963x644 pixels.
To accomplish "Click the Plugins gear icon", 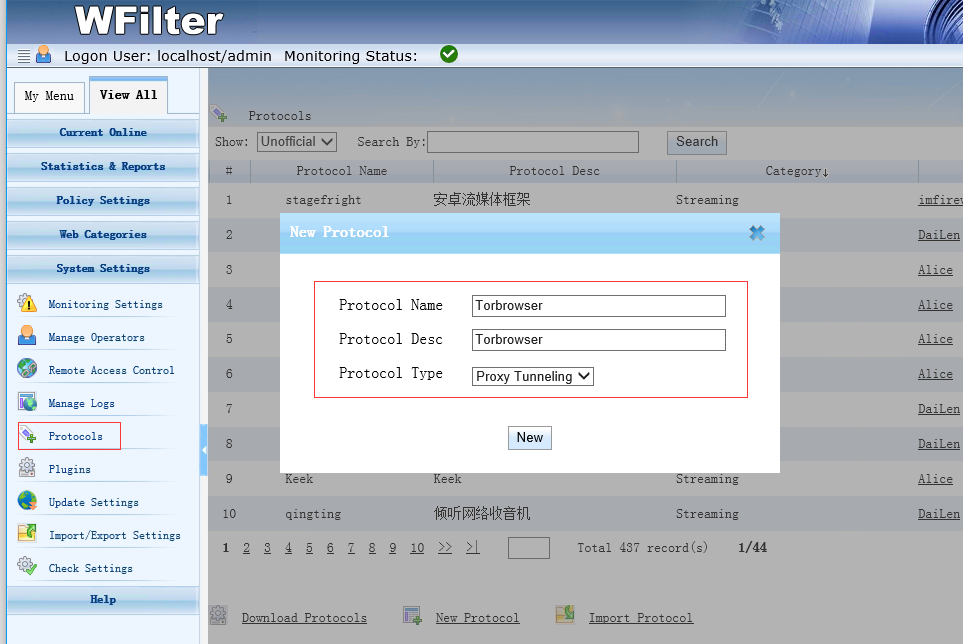I will [x=27, y=468].
